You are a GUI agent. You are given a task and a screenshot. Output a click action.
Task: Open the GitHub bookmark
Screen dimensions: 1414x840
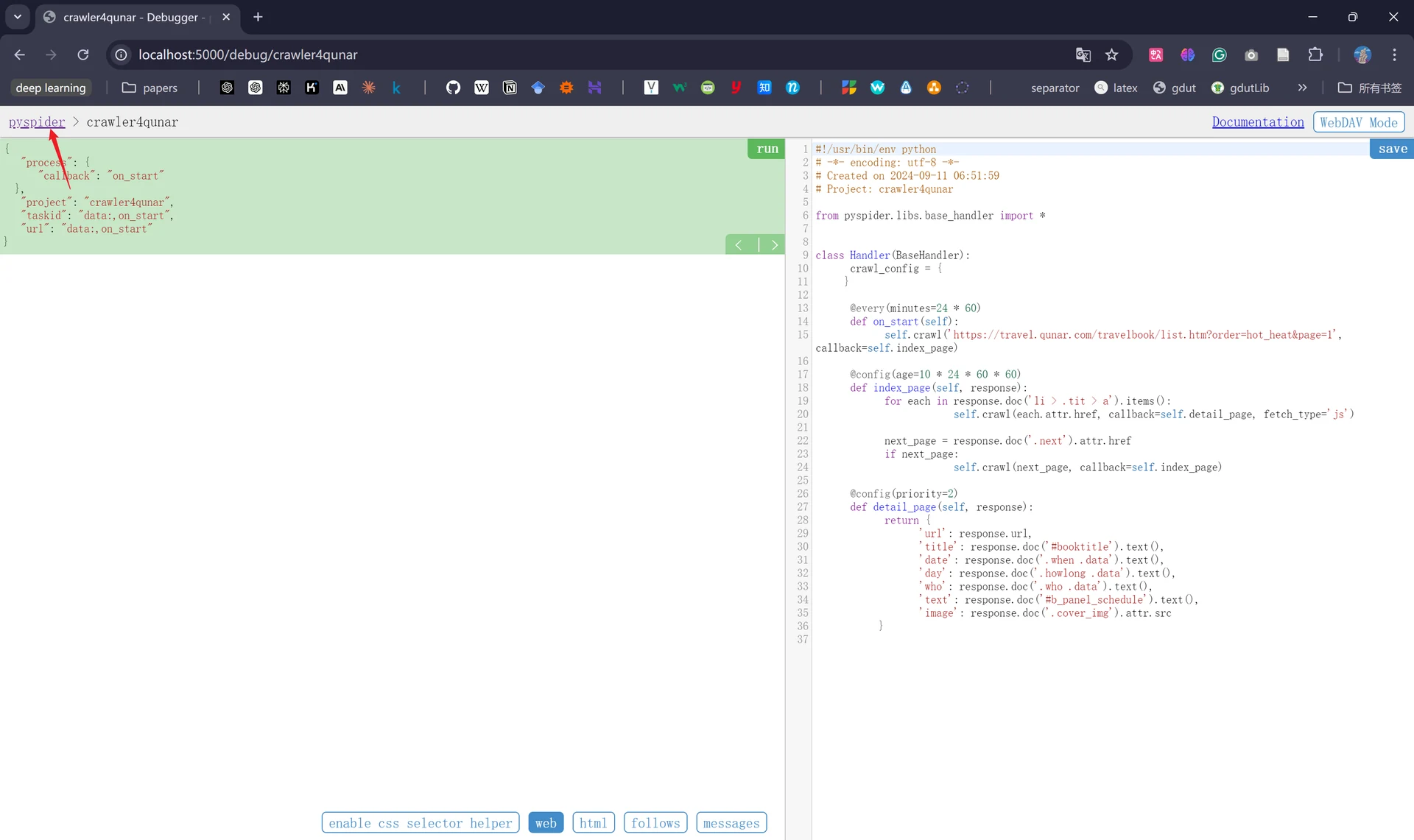coord(453,88)
